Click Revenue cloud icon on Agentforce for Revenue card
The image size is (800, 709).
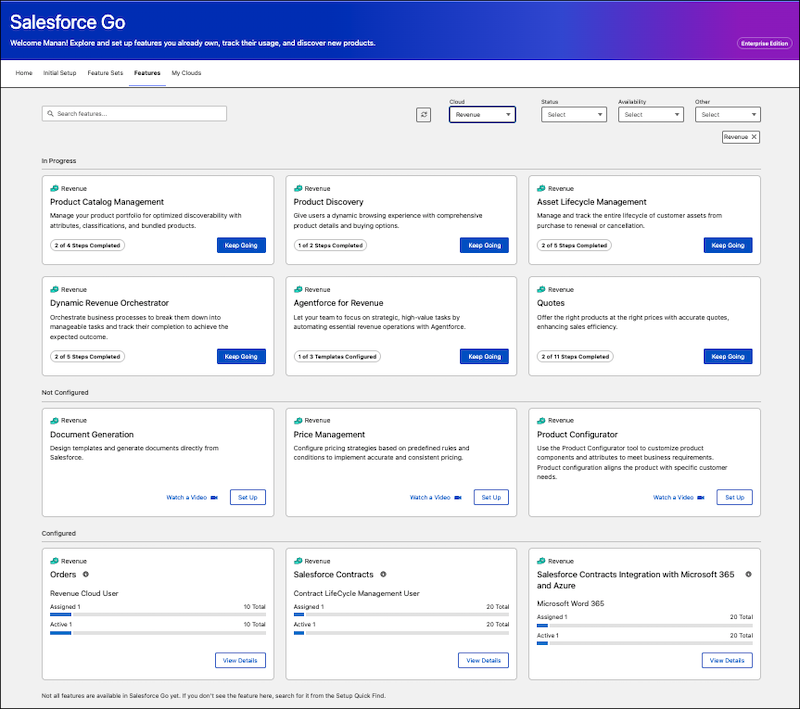click(x=298, y=290)
